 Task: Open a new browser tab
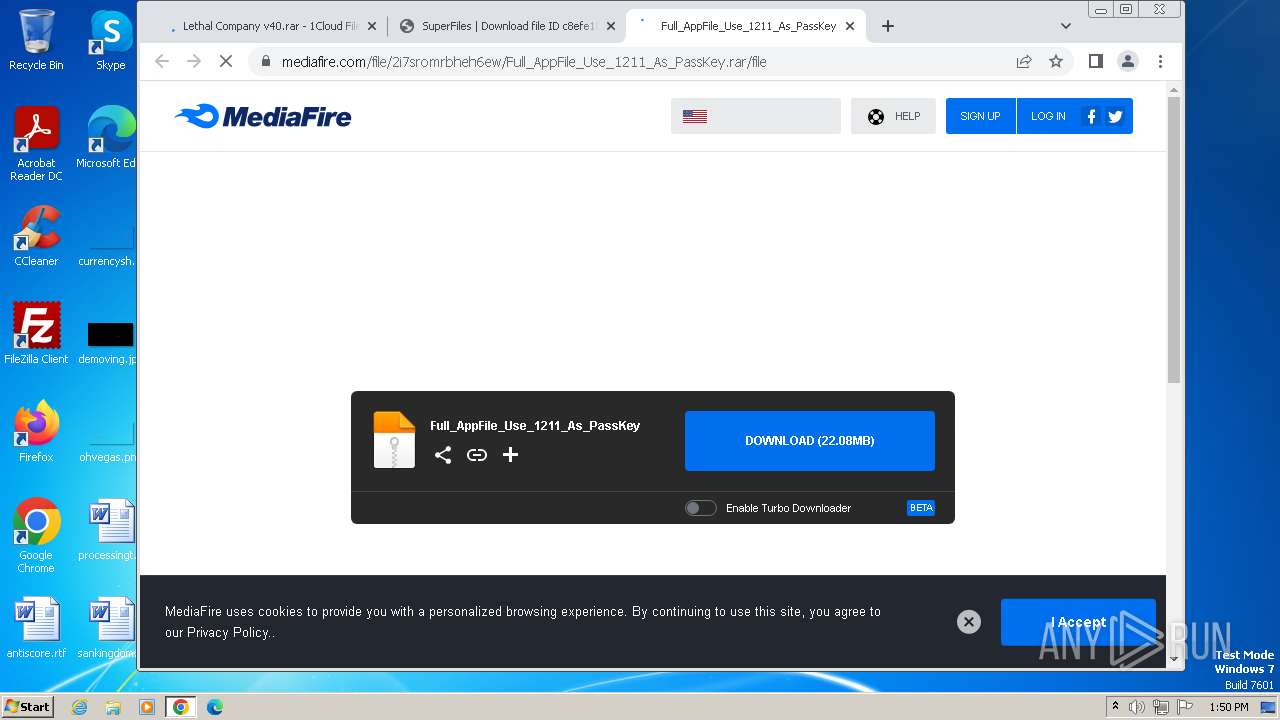tap(887, 26)
